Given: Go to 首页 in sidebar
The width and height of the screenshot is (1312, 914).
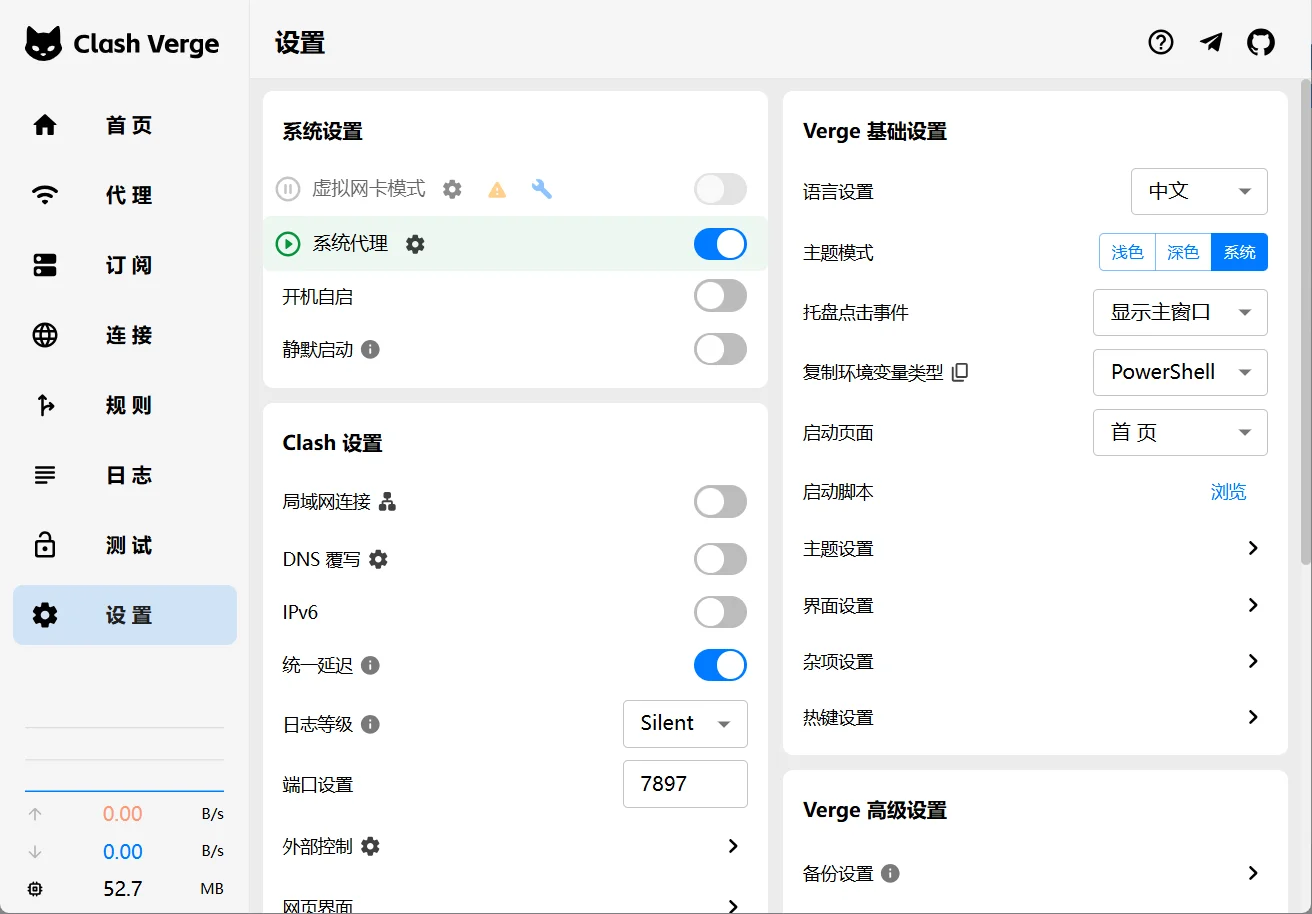Looking at the screenshot, I should tap(125, 125).
